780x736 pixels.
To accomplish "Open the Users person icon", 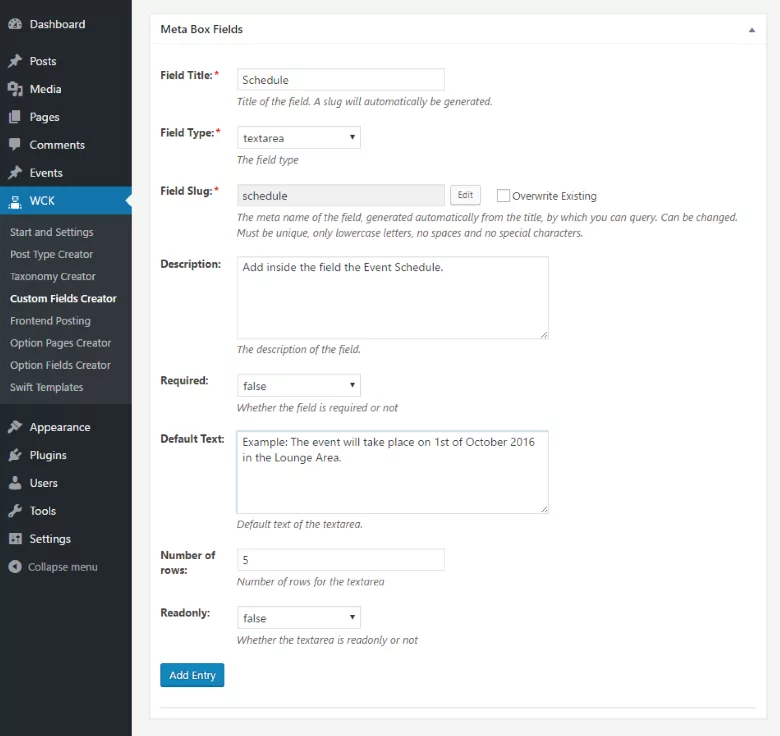I will (15, 482).
